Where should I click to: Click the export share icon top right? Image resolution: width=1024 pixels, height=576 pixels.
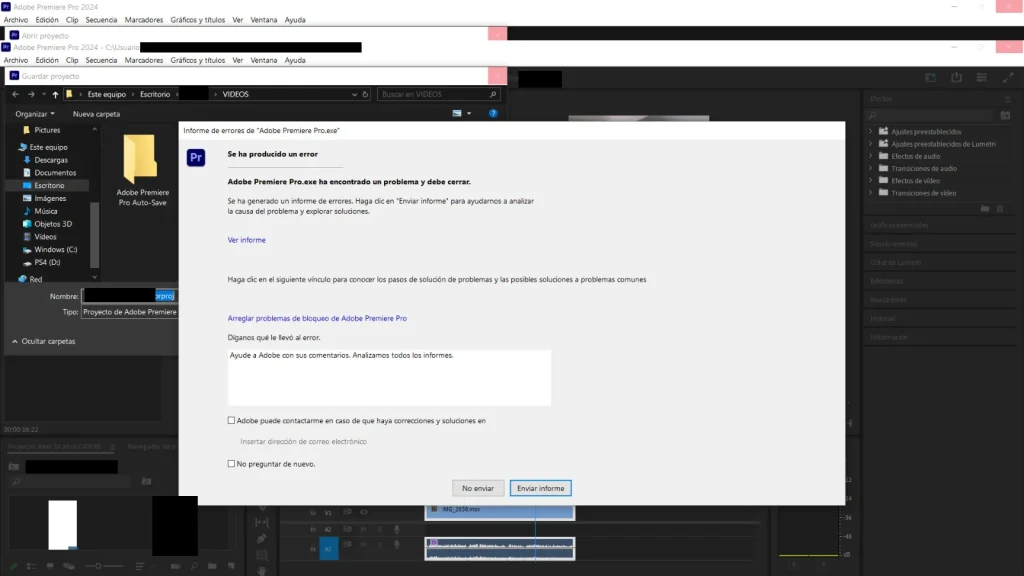point(956,78)
